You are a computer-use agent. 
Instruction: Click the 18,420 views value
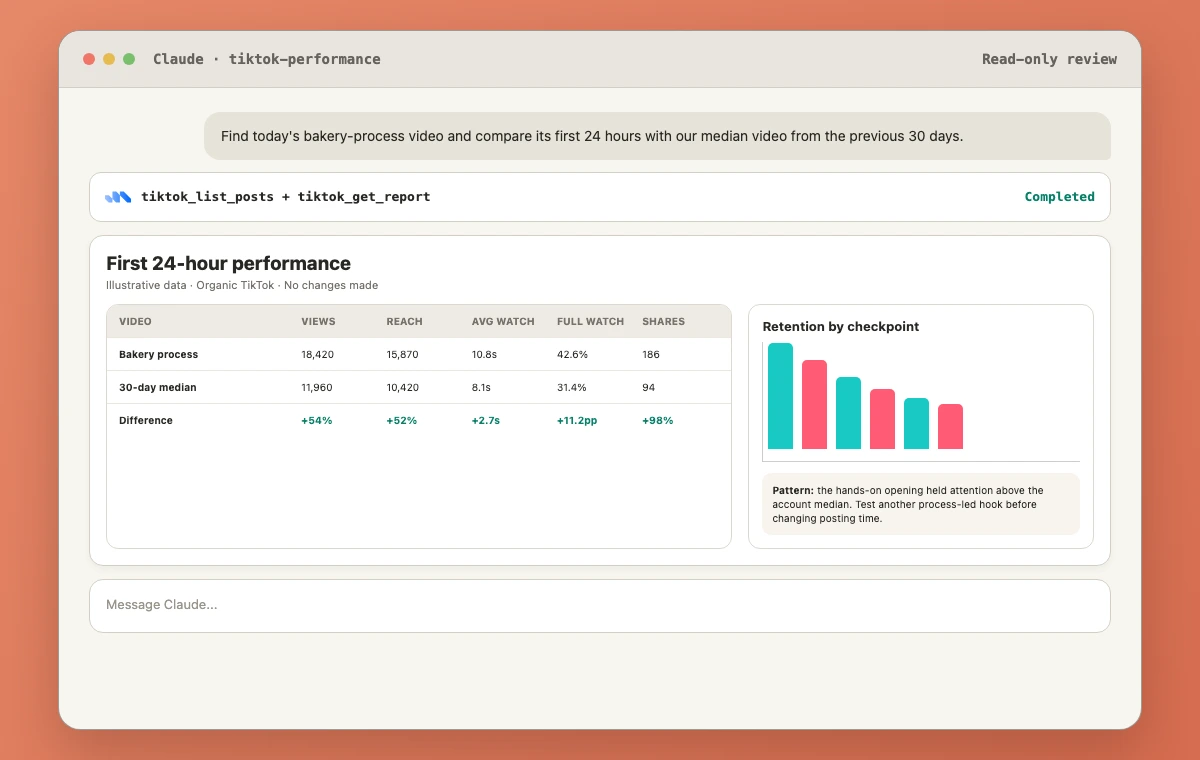317,354
